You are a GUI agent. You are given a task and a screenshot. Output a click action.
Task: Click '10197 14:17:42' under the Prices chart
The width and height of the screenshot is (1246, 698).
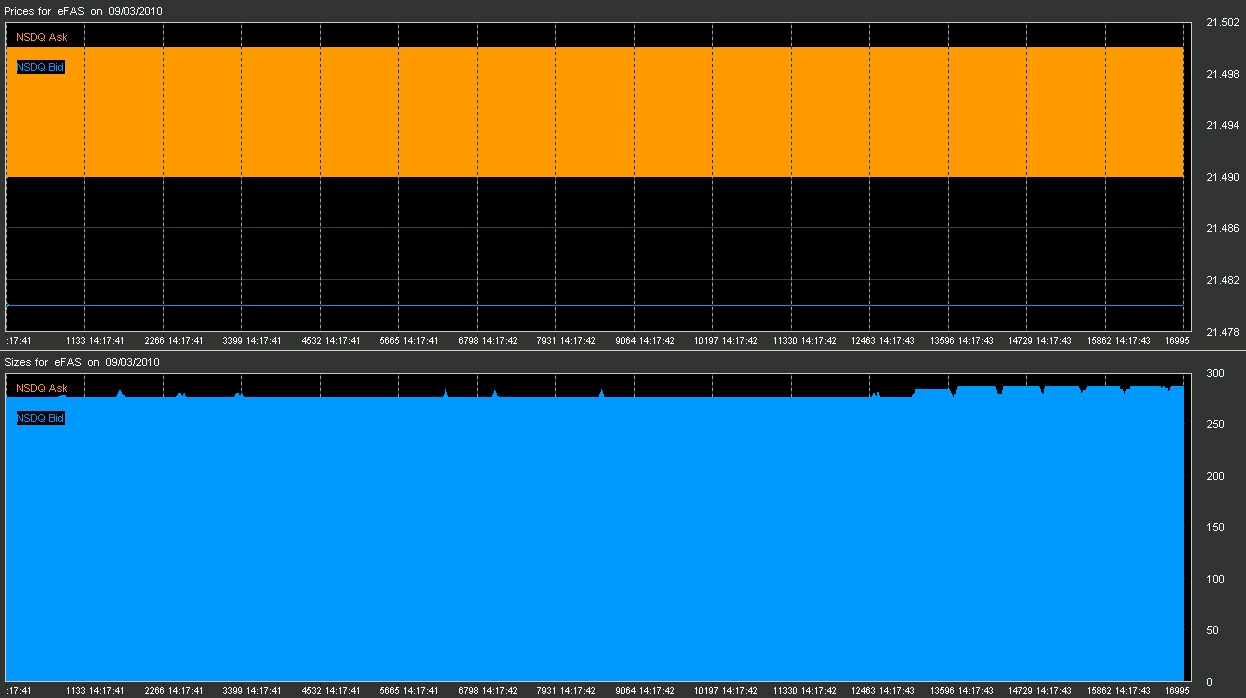click(726, 341)
